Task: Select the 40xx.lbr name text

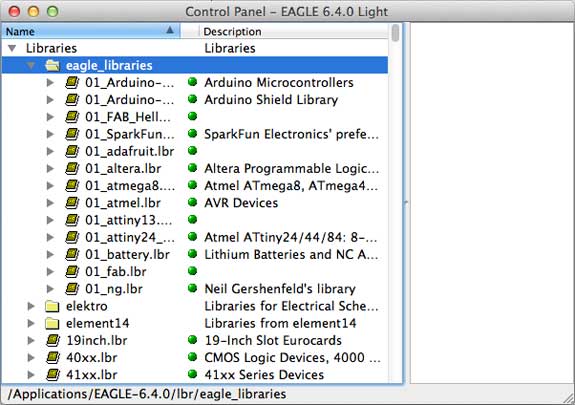Action: (x=92, y=358)
